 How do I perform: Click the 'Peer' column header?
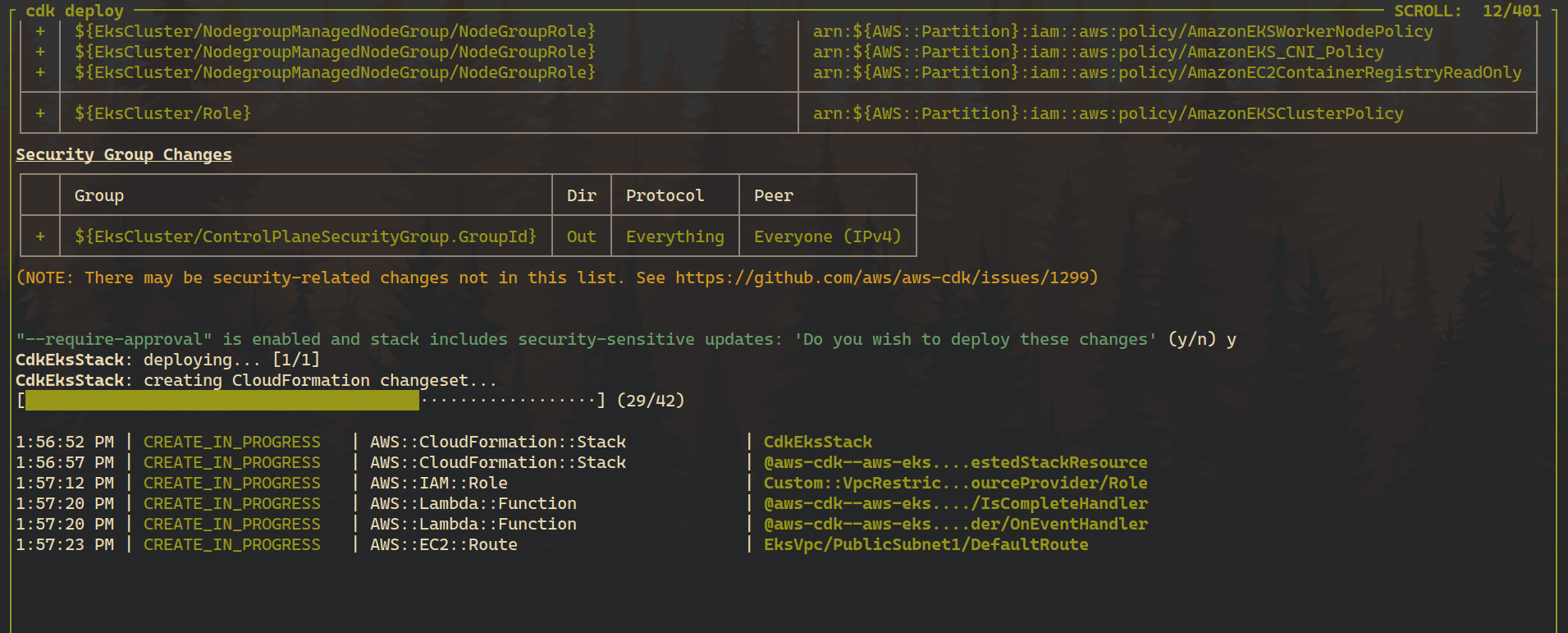774,195
